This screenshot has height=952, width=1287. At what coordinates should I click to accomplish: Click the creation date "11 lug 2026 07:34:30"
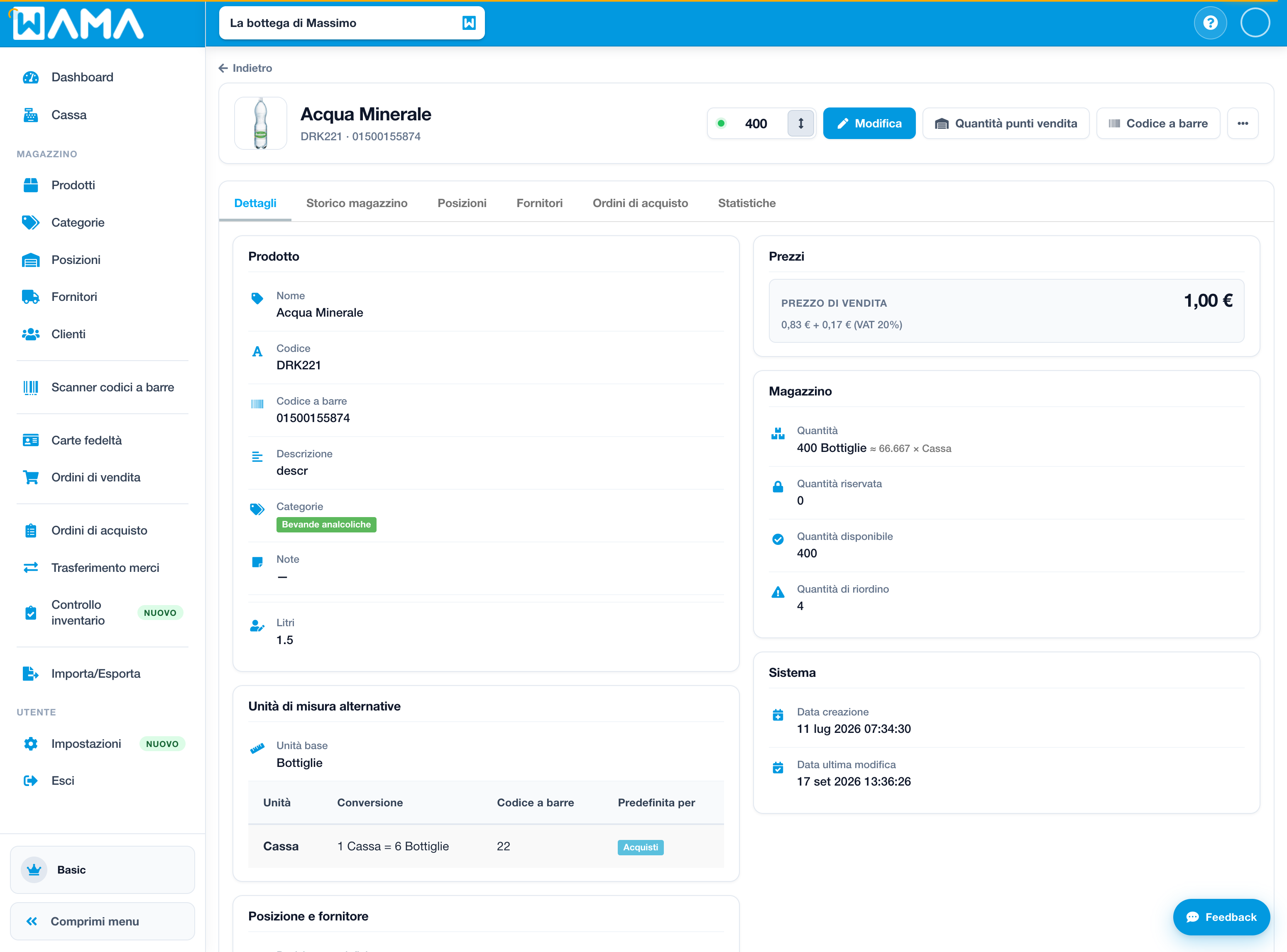click(854, 729)
